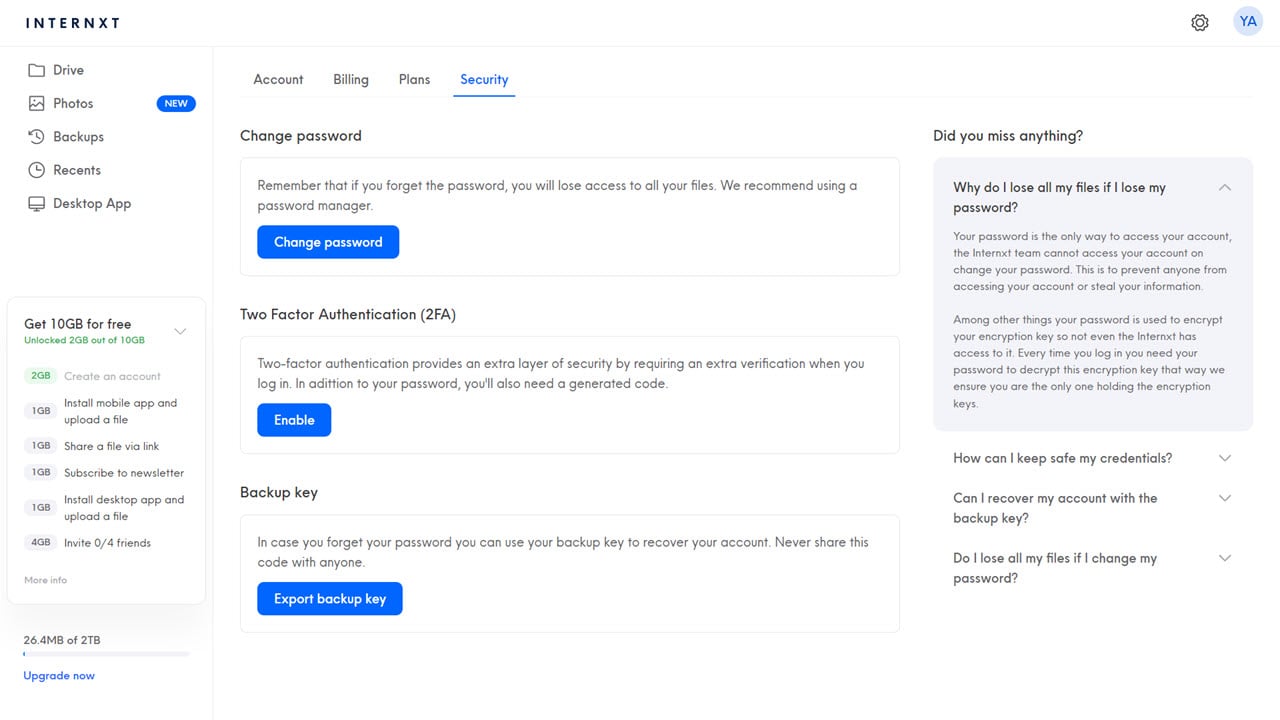Viewport: 1280px width, 720px height.
Task: Click the YA profile avatar
Action: (x=1247, y=20)
